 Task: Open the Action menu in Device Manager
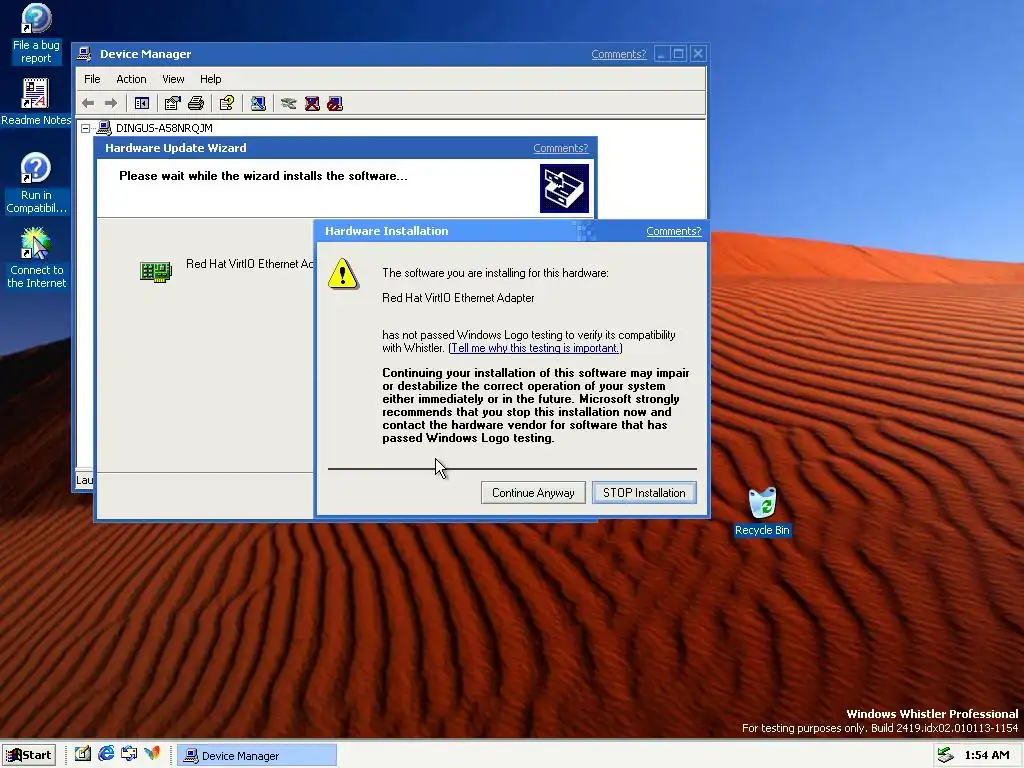(131, 79)
